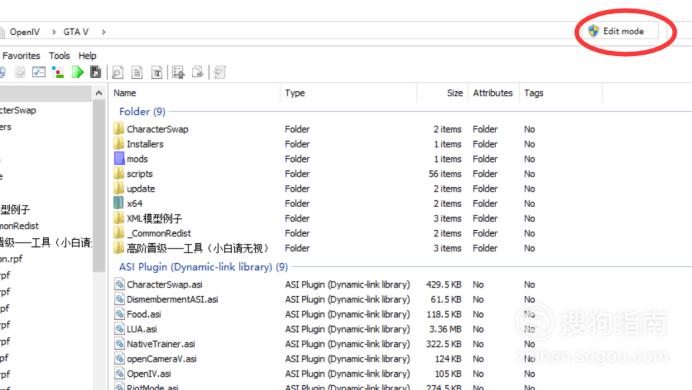This screenshot has width=692, height=390.
Task: Select the _CommonRedist folder name
Action: tap(159, 233)
